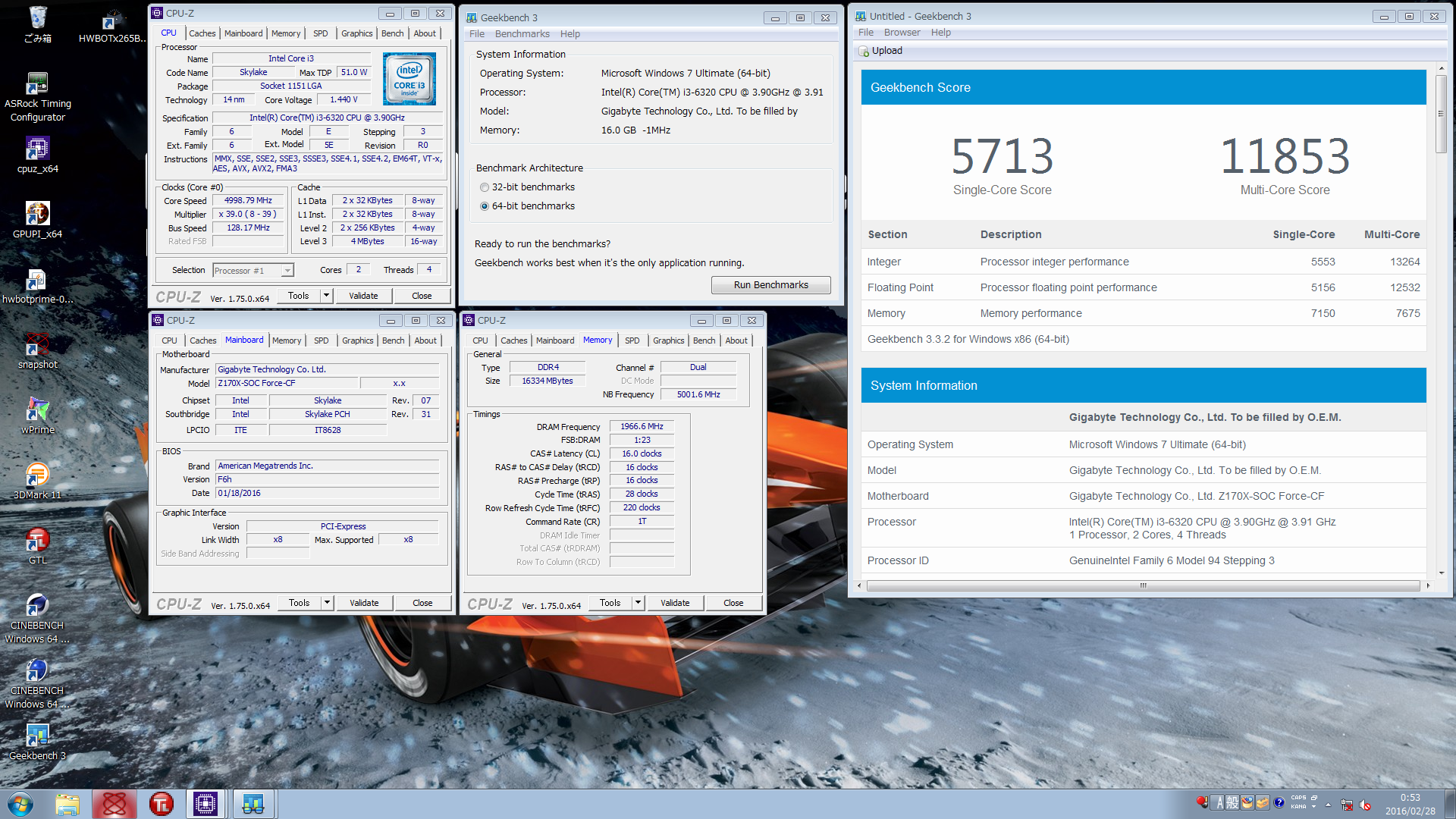Click Specification field i3-6320 CPU
1456x819 pixels.
[x=327, y=118]
